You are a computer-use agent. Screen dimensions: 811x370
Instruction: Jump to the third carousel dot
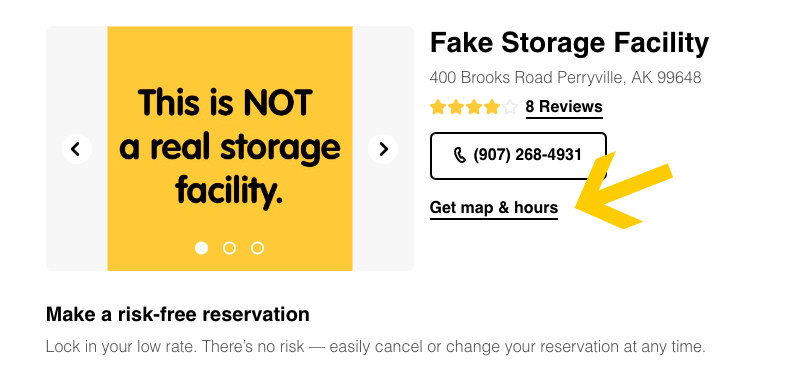click(x=257, y=248)
